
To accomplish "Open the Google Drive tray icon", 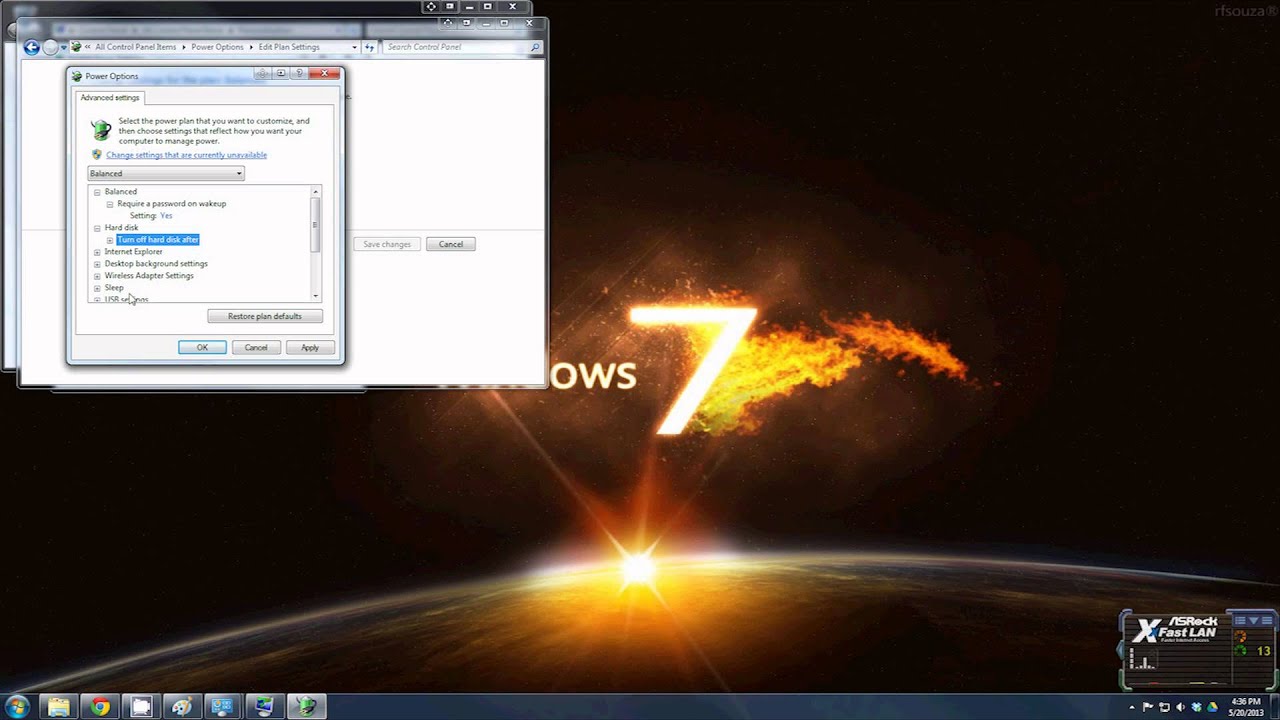I will coord(1212,707).
